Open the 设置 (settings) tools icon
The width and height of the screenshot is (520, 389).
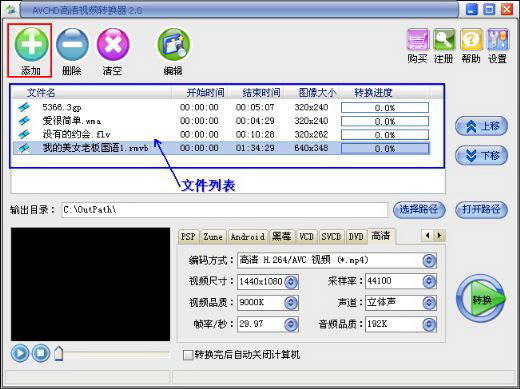[498, 40]
